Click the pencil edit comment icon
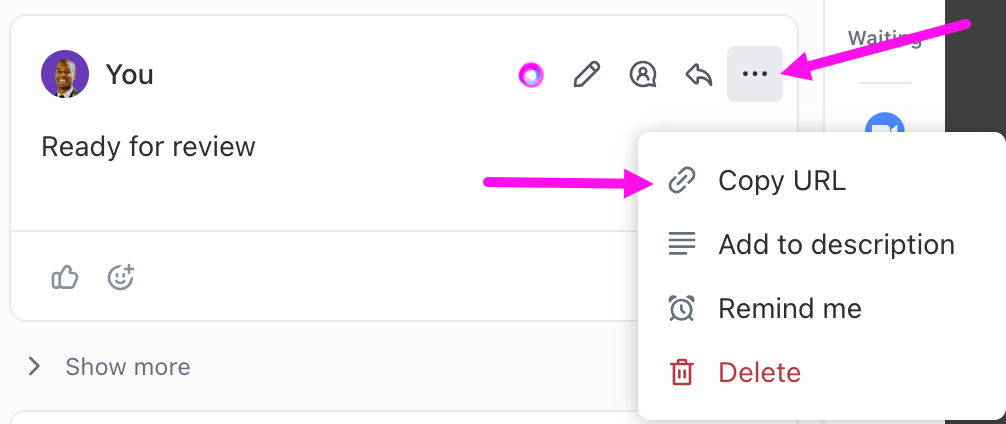1006x424 pixels. click(x=586, y=74)
